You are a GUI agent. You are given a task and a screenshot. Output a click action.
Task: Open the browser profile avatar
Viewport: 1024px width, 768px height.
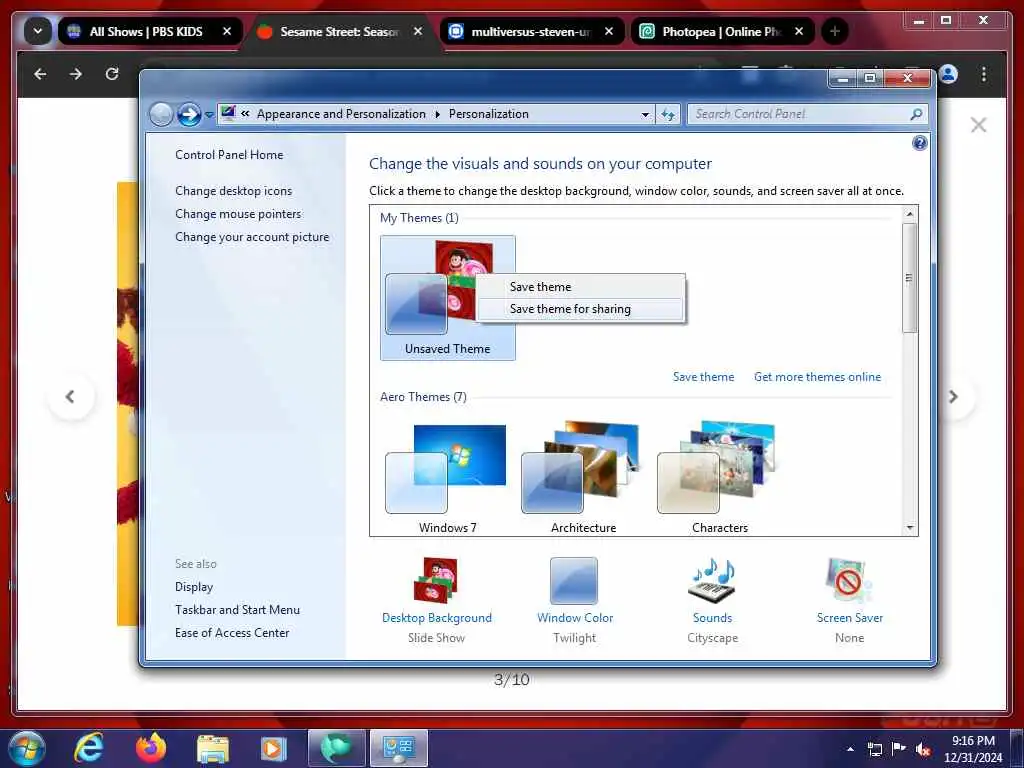(x=949, y=74)
